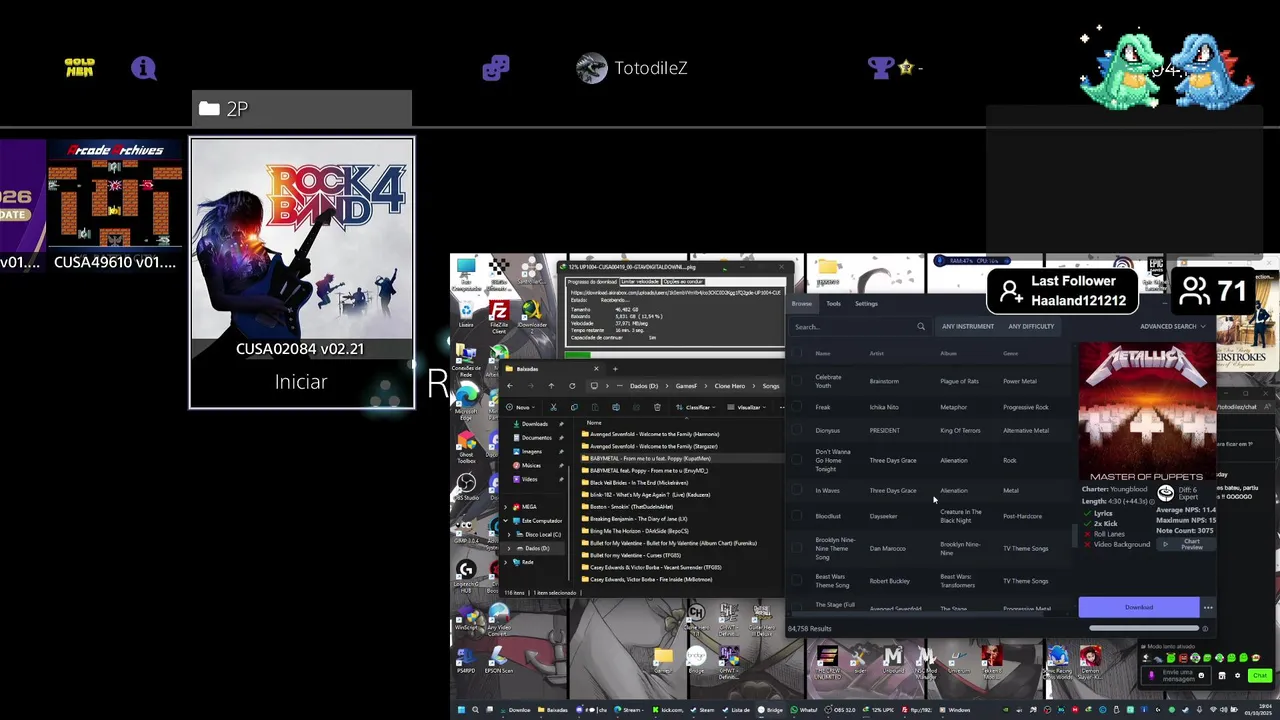Open the Tools tab in song browser

[833, 304]
